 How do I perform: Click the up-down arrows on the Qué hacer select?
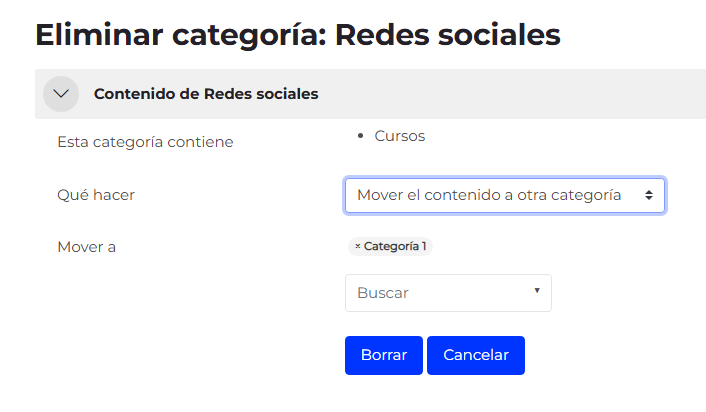[x=649, y=195]
